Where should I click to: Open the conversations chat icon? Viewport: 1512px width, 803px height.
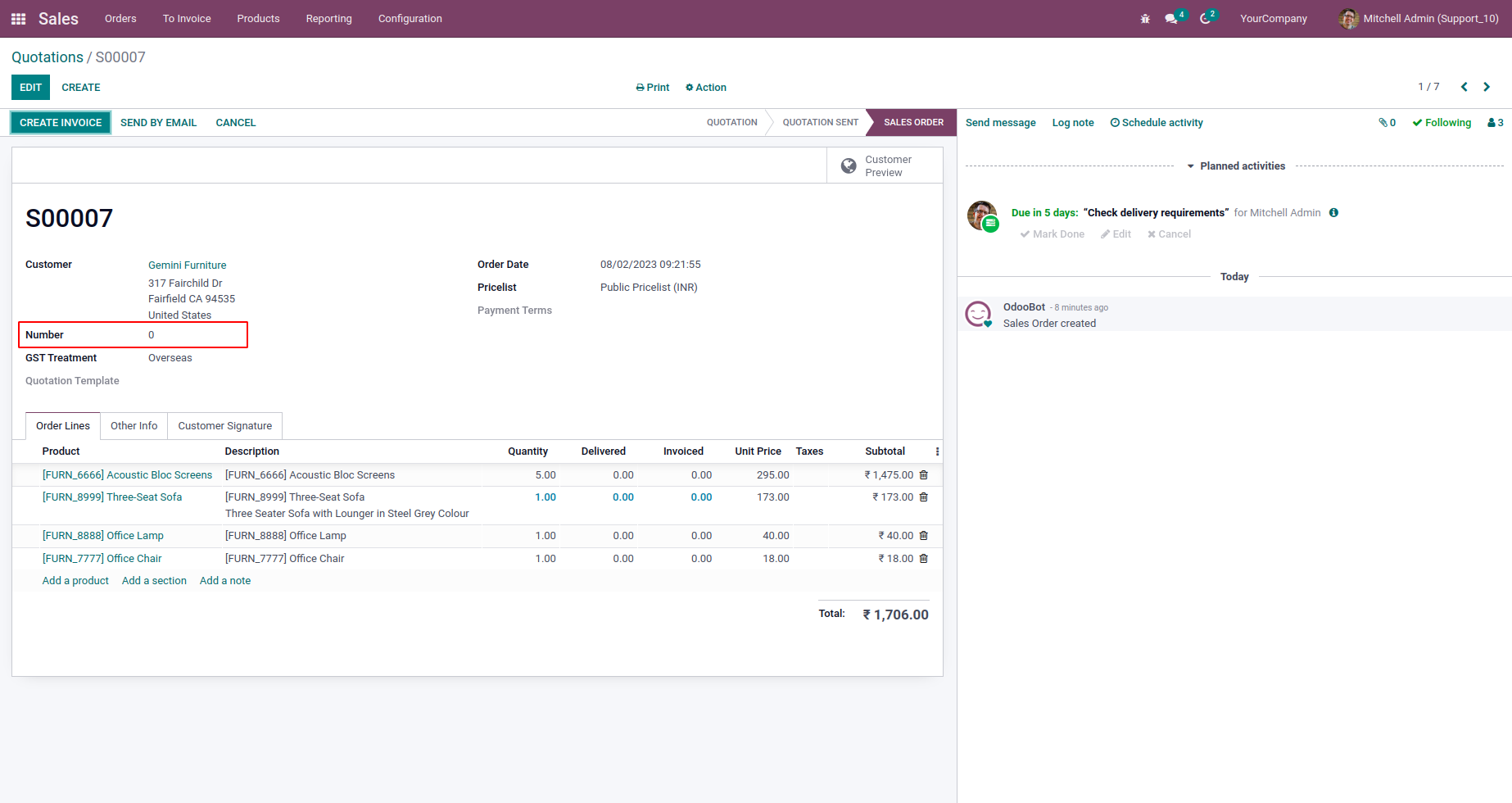[x=1171, y=19]
